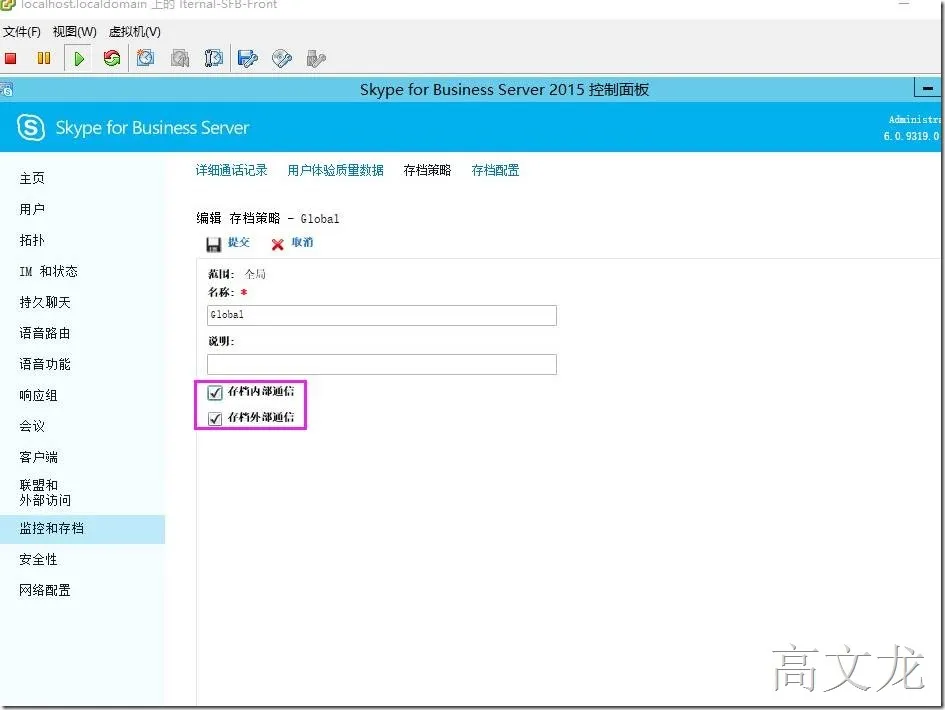Click the Skype for Business logo
This screenshot has height=710, width=945.
[31, 128]
